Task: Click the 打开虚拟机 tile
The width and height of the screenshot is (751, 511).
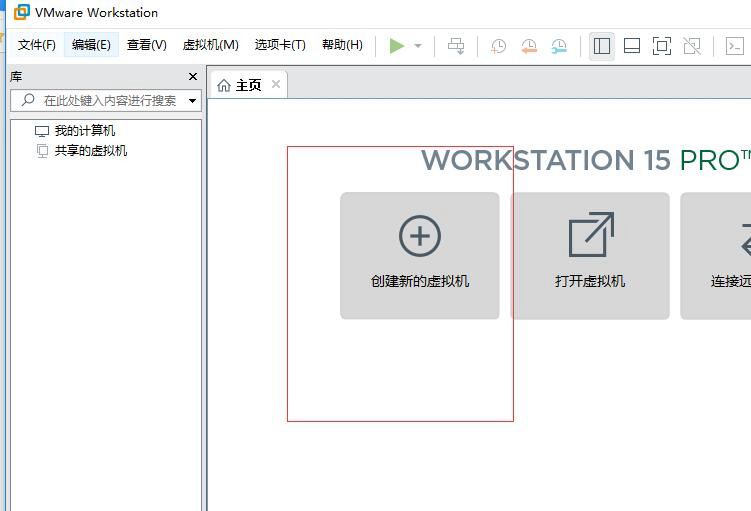Action: pos(590,256)
